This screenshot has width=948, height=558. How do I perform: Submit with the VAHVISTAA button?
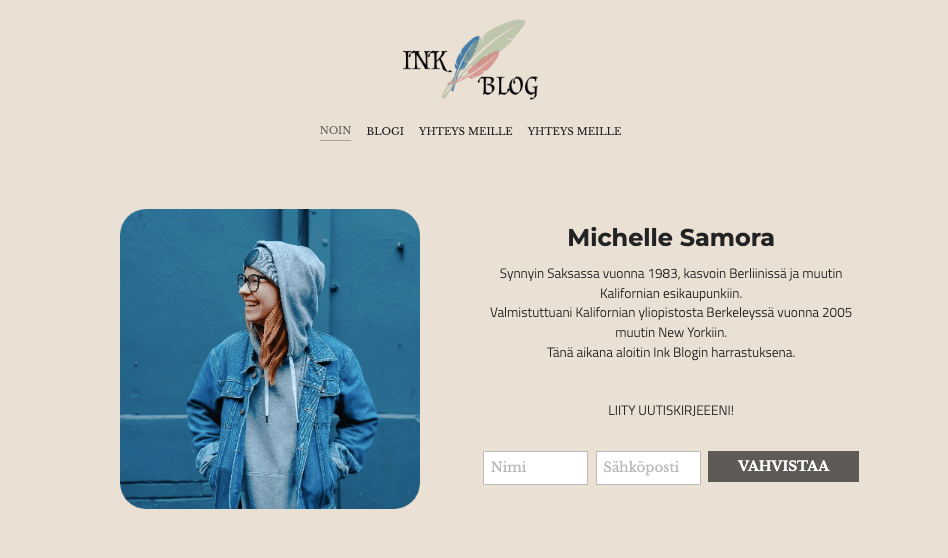(x=783, y=466)
